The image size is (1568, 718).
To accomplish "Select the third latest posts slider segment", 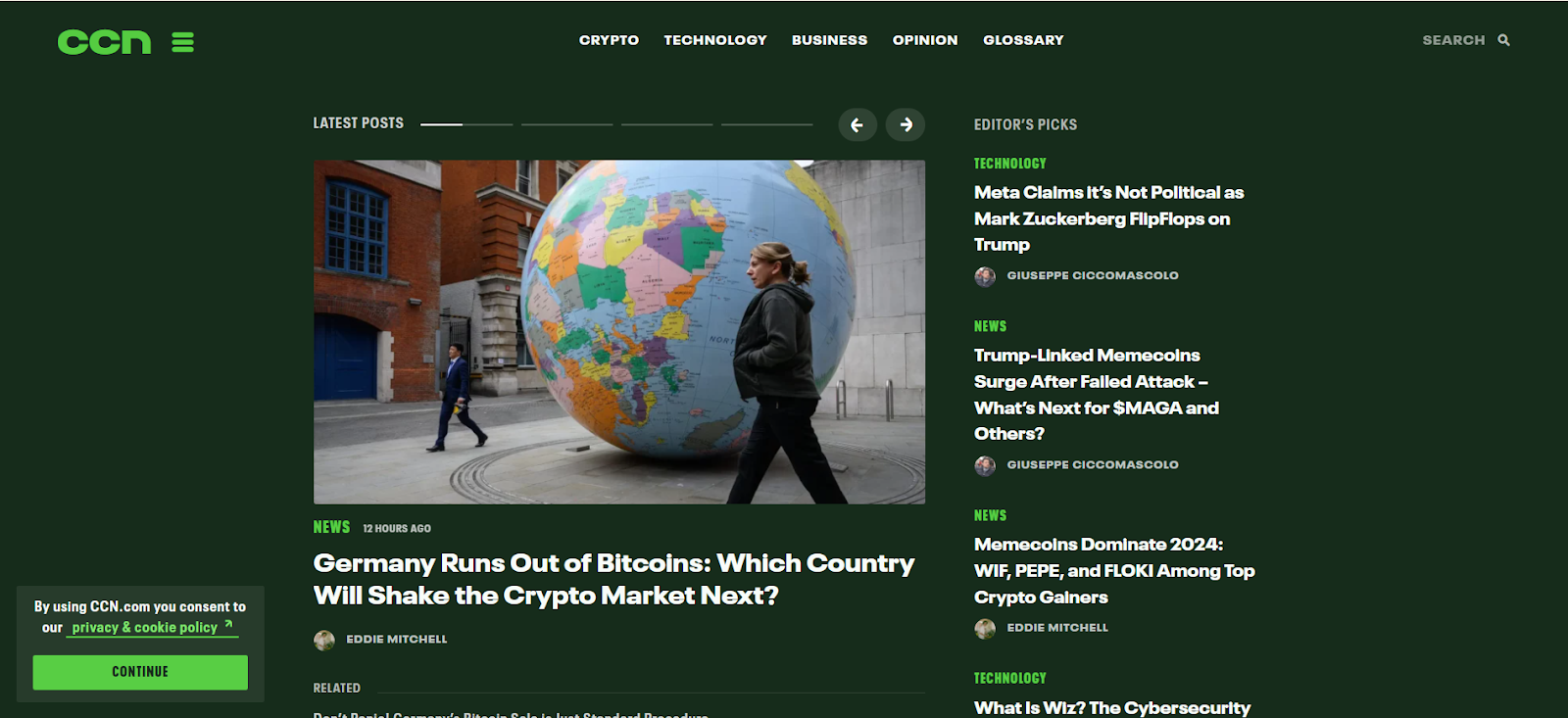I will point(666,124).
